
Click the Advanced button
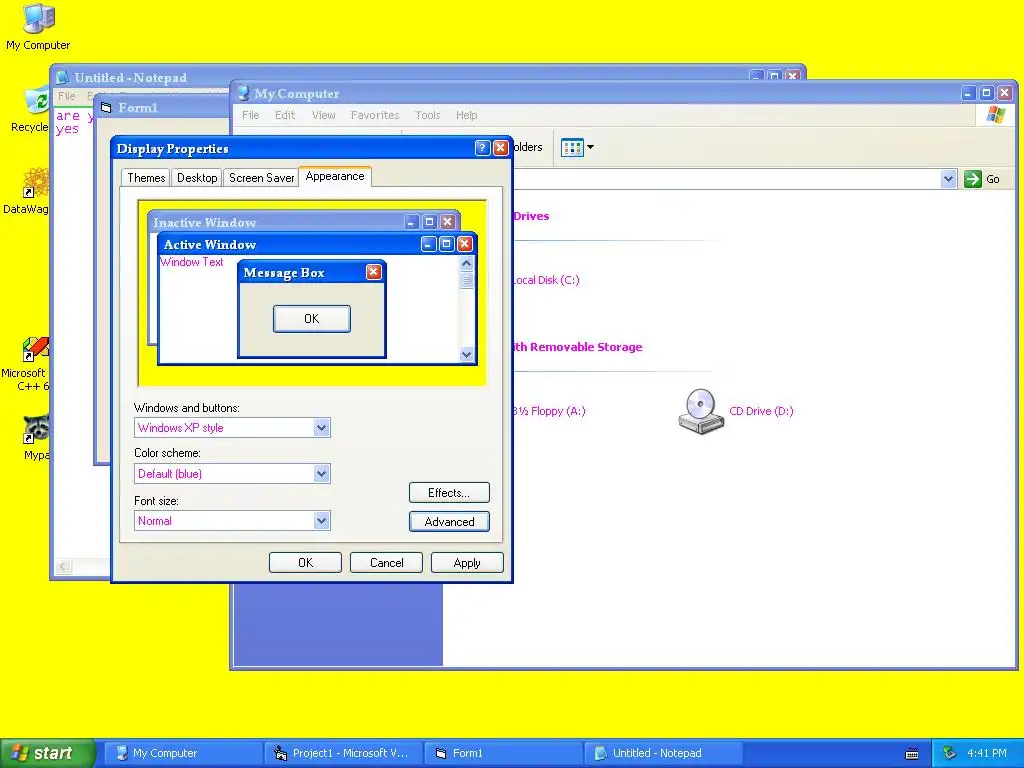[x=449, y=521]
